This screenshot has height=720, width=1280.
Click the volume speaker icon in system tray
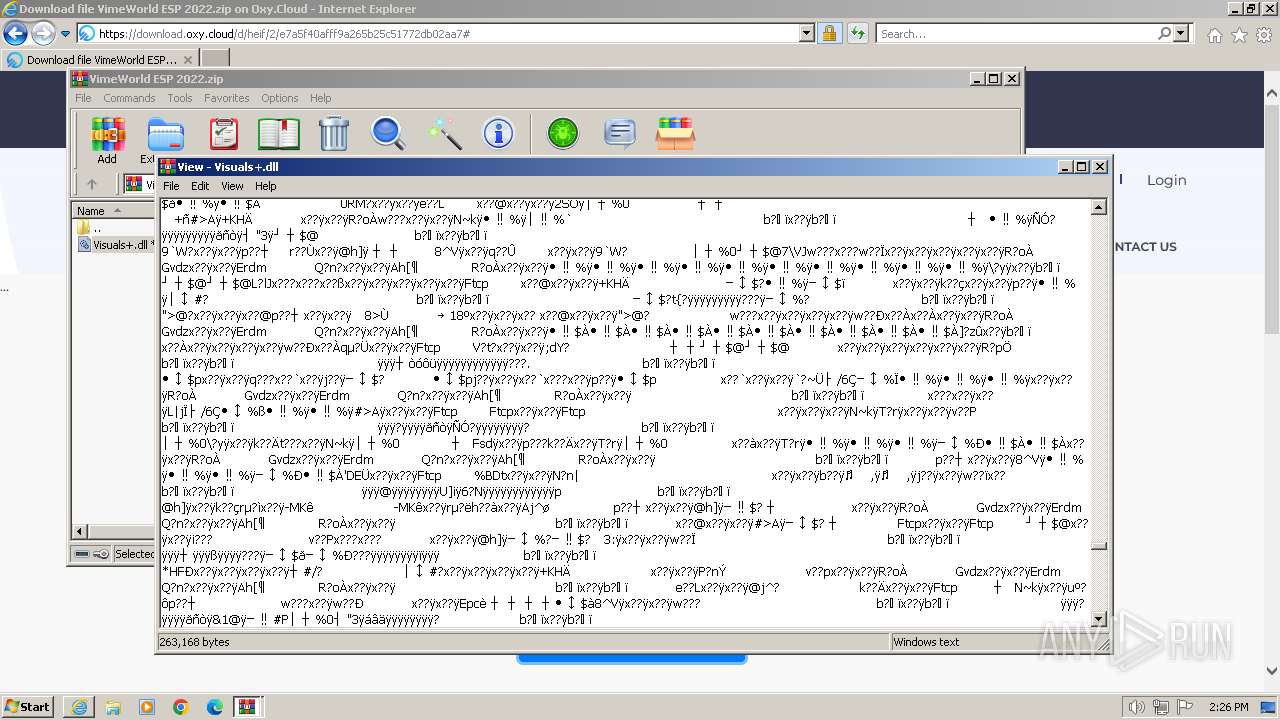(1135, 707)
